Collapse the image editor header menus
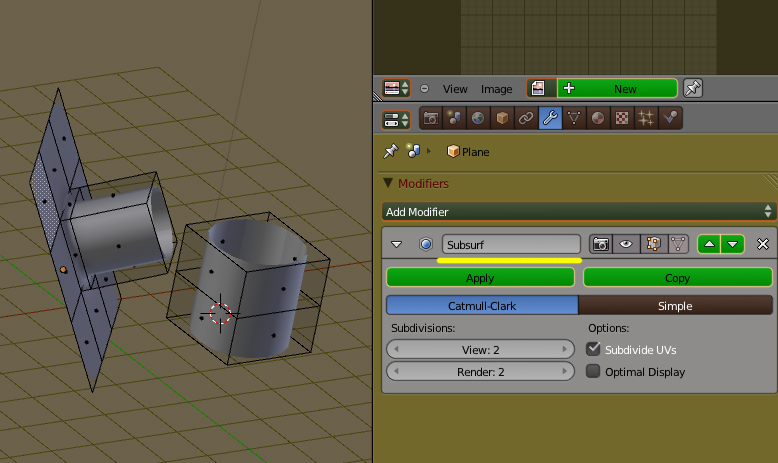Screen dimensions: 778x463 pos(424,89)
